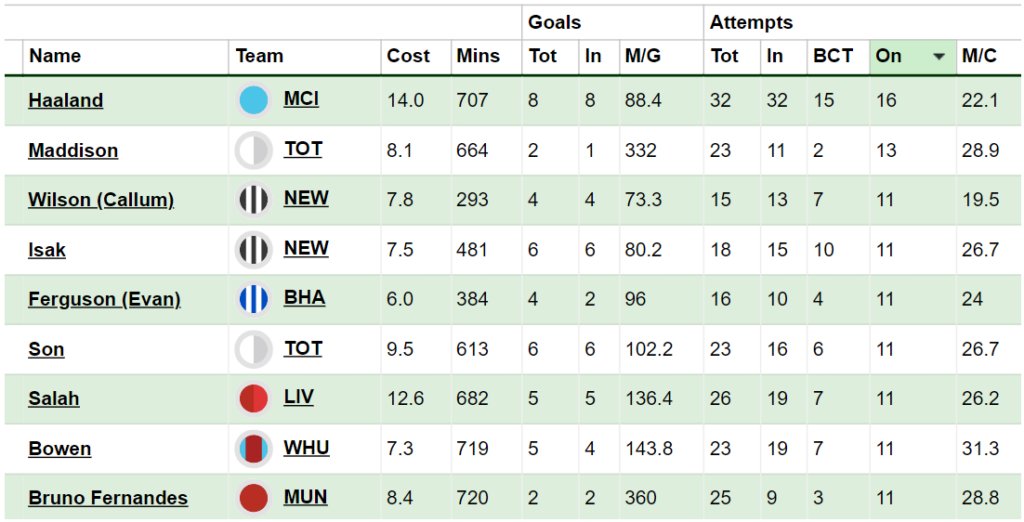Open Haaland's player link
1024x522 pixels.
(x=66, y=101)
